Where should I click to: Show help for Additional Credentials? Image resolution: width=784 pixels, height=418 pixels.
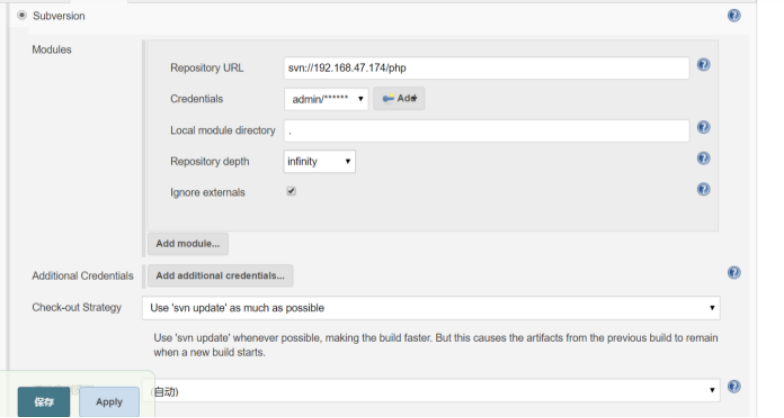(x=734, y=272)
